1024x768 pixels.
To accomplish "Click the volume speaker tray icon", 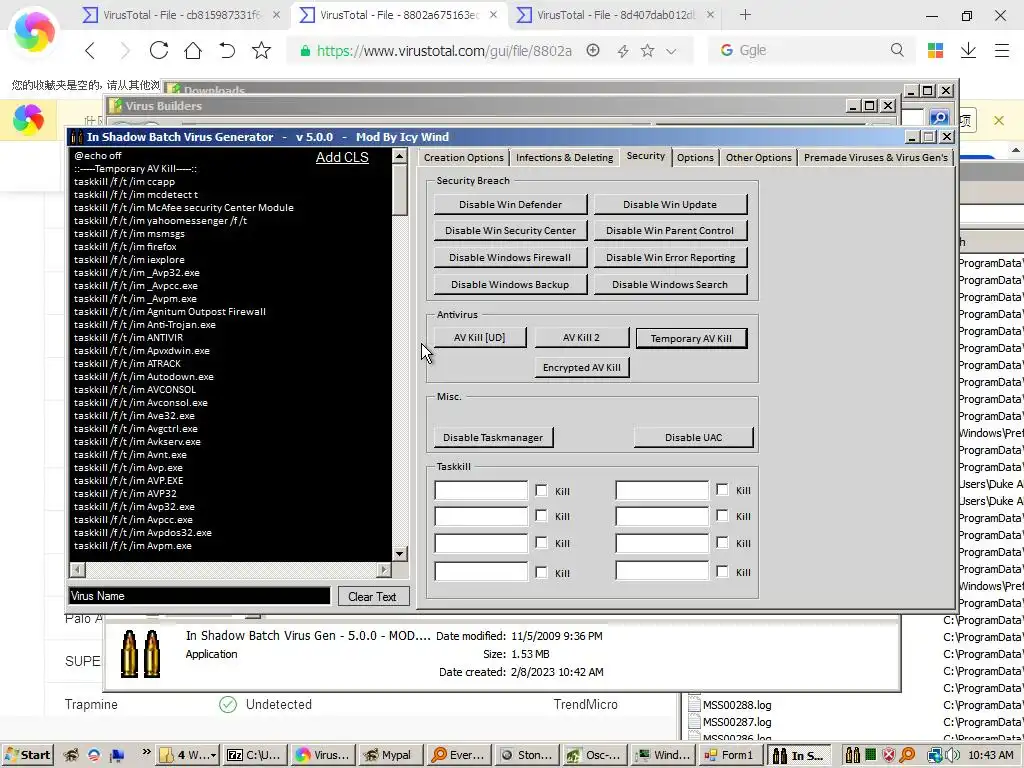I will pos(951,755).
